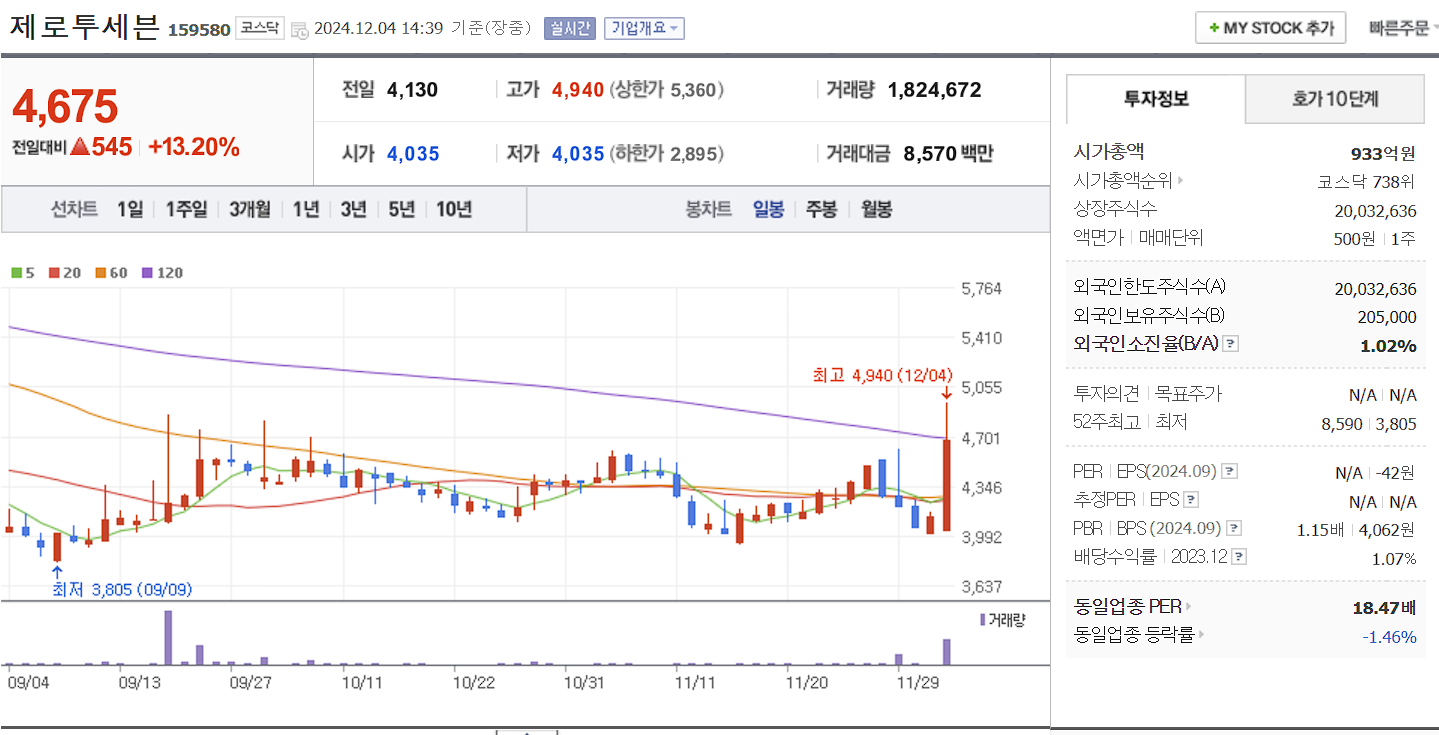Click the 투자의견 목표주가 label
1439x735 pixels.
1147,395
